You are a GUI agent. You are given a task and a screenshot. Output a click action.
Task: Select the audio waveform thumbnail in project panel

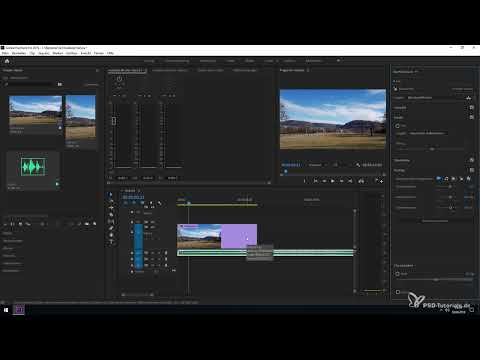coord(33,167)
